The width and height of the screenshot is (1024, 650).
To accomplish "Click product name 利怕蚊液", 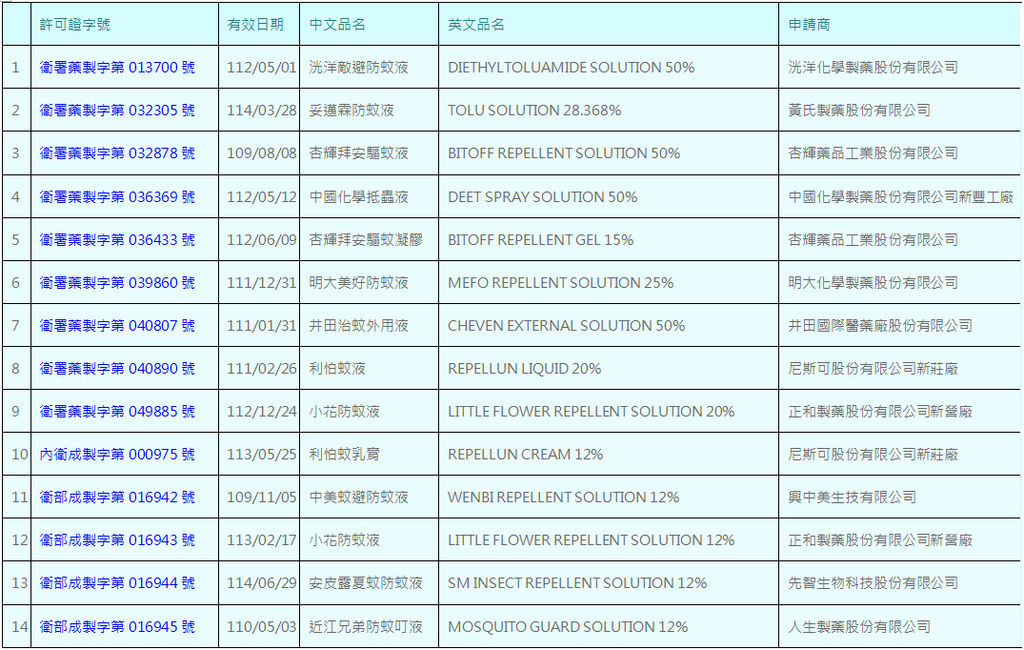I will click(x=337, y=368).
